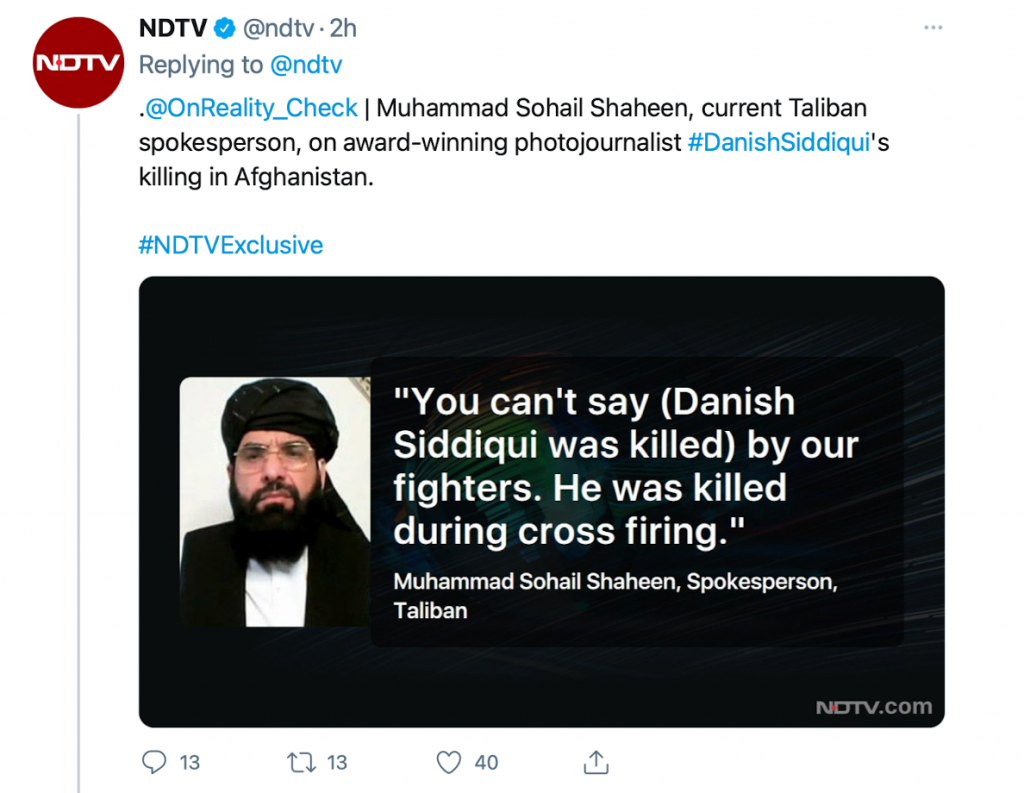
Task: Click the retweet count of 13
Action: click(x=337, y=762)
